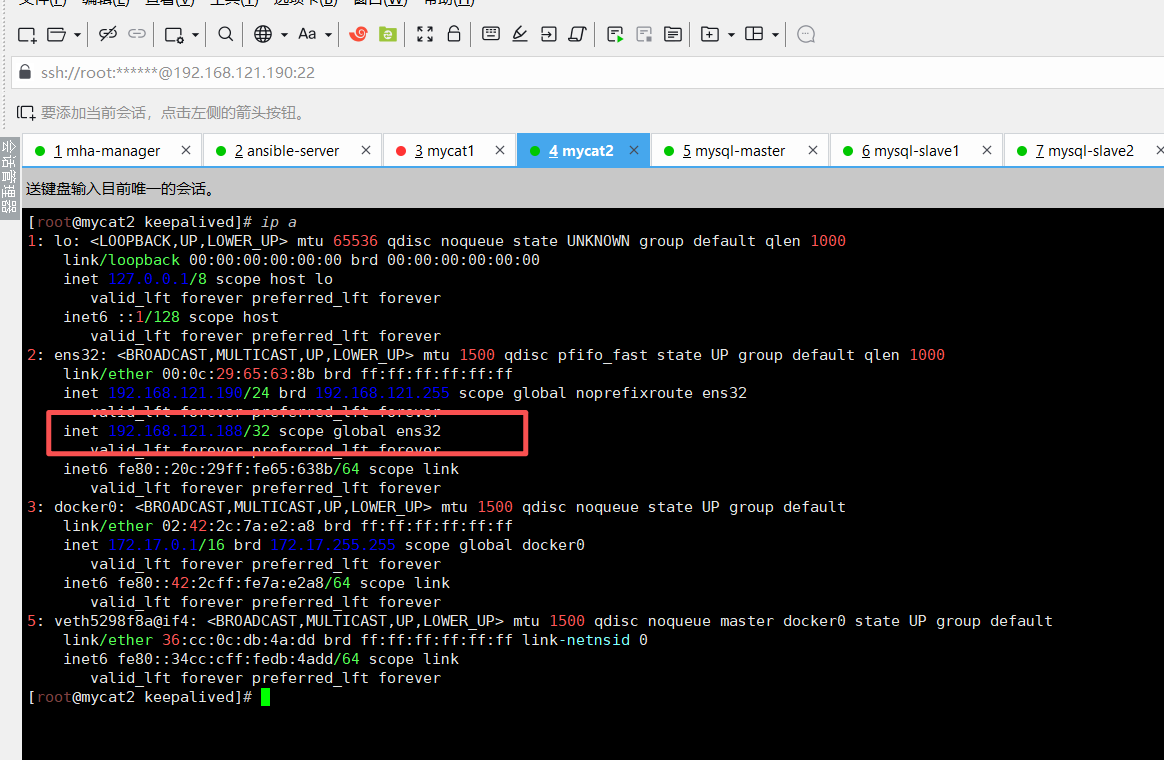
Task: Click the grayed Stop Logging icon
Action: [x=644, y=34]
